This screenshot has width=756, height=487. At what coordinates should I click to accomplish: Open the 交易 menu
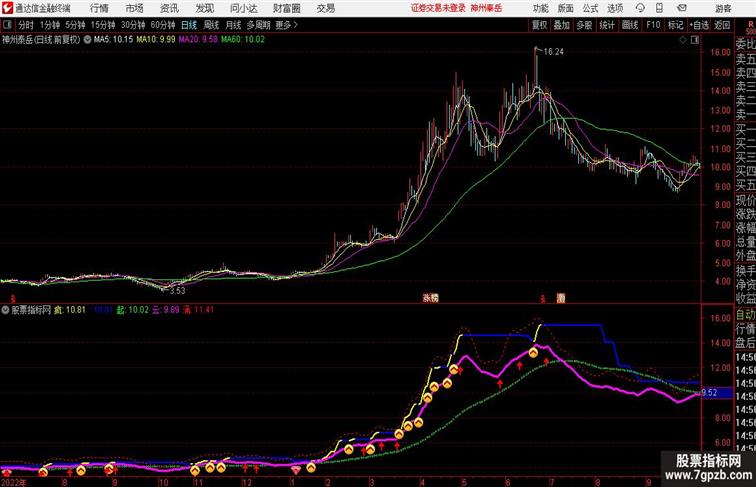point(325,8)
